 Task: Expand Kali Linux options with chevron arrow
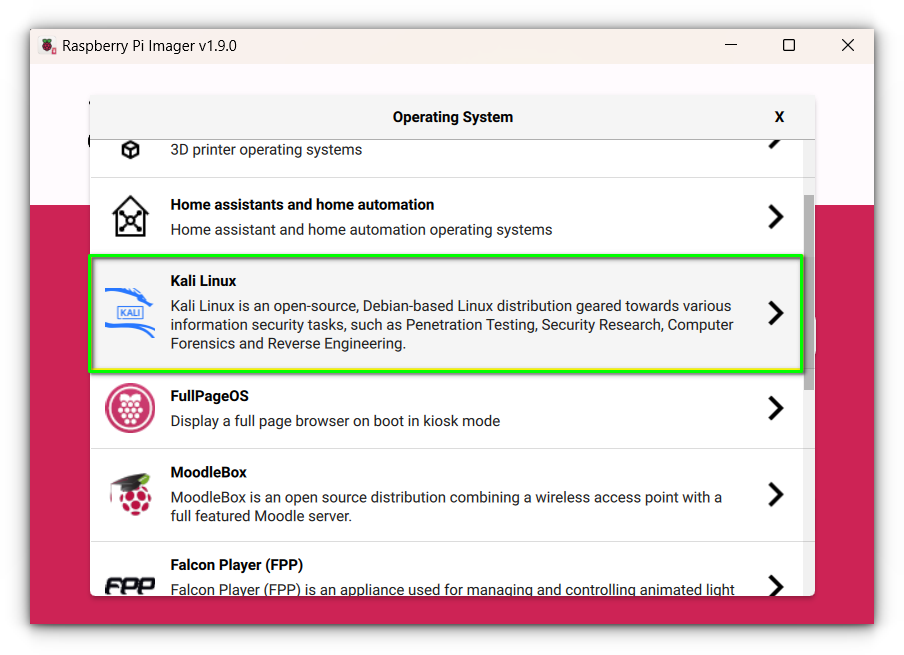[775, 313]
